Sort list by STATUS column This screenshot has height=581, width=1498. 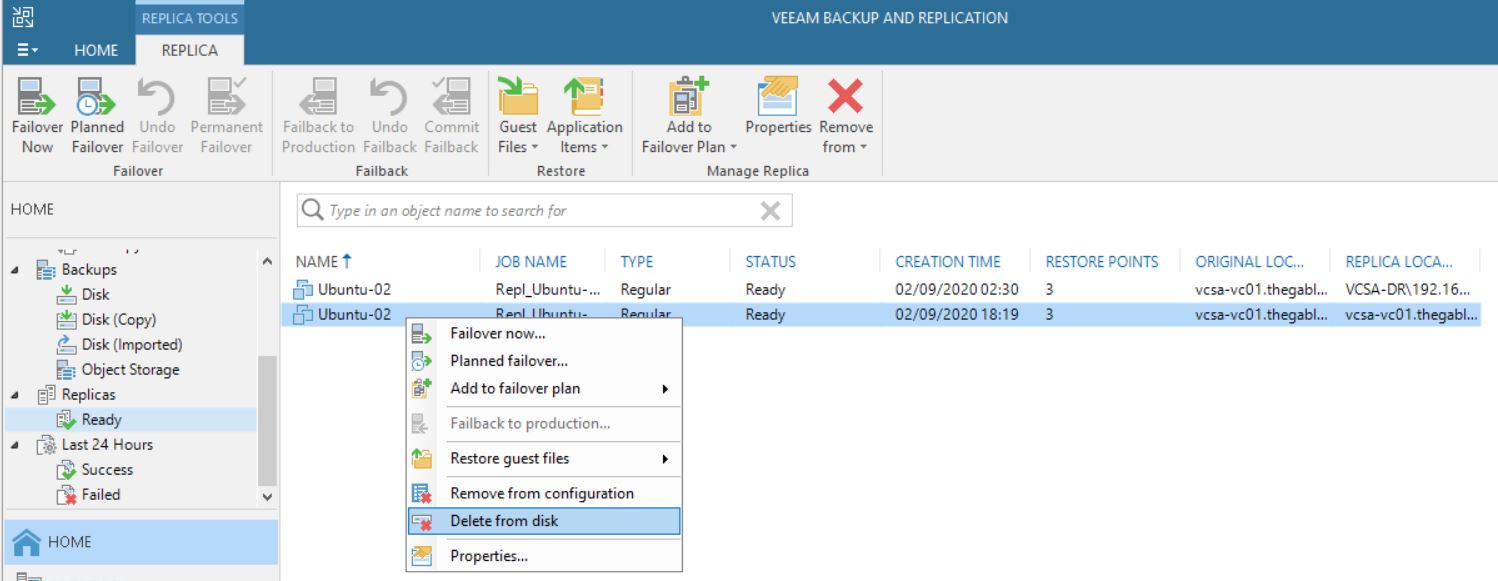[770, 262]
